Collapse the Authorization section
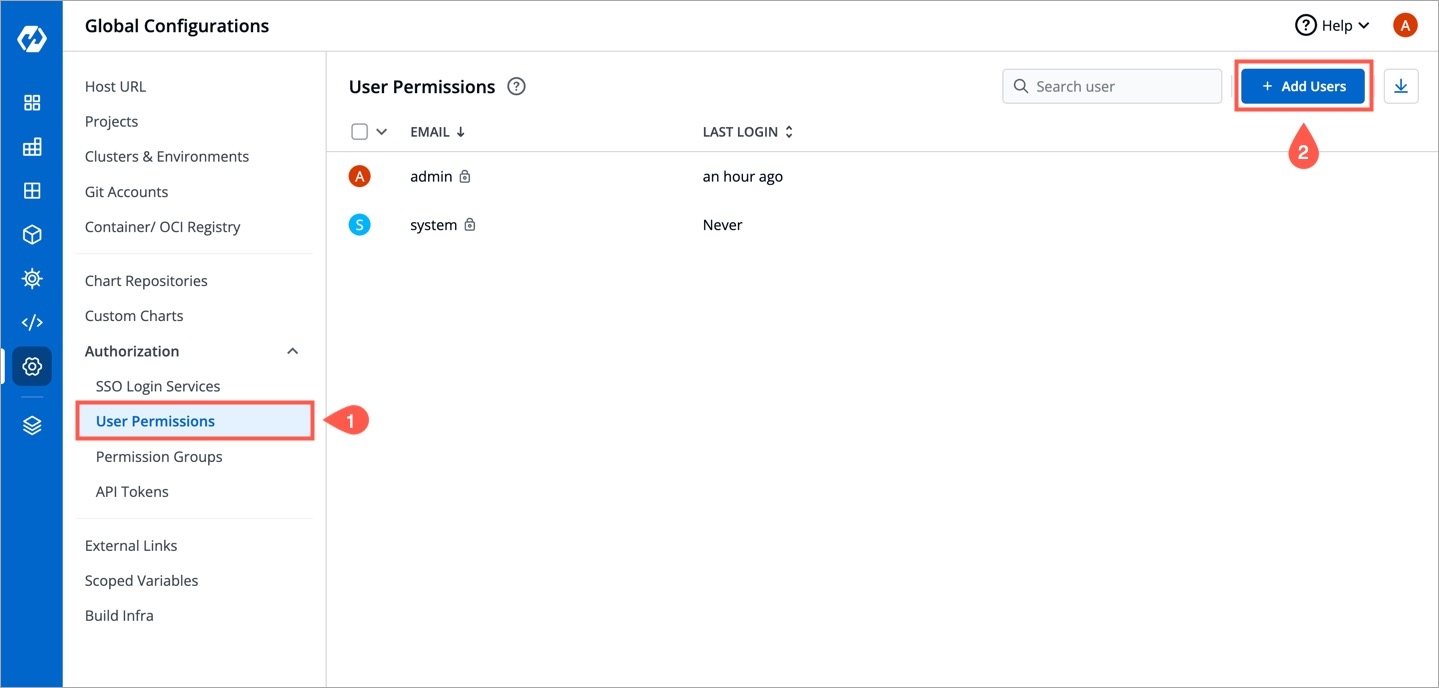 292,351
